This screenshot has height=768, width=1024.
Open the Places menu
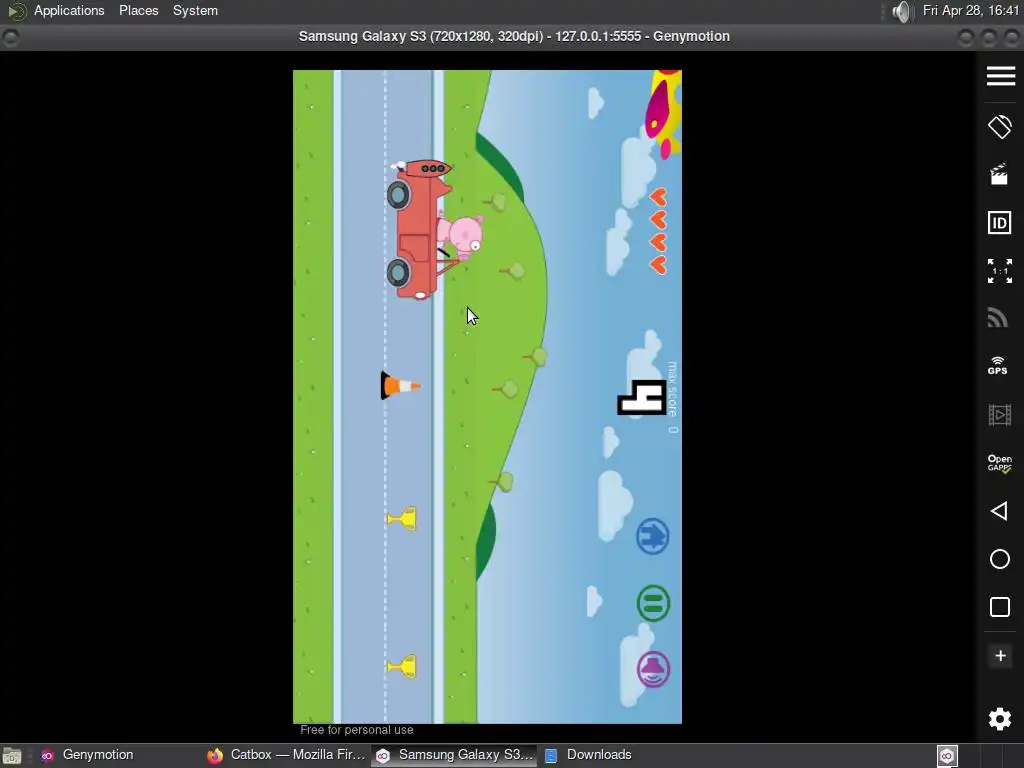coord(138,10)
